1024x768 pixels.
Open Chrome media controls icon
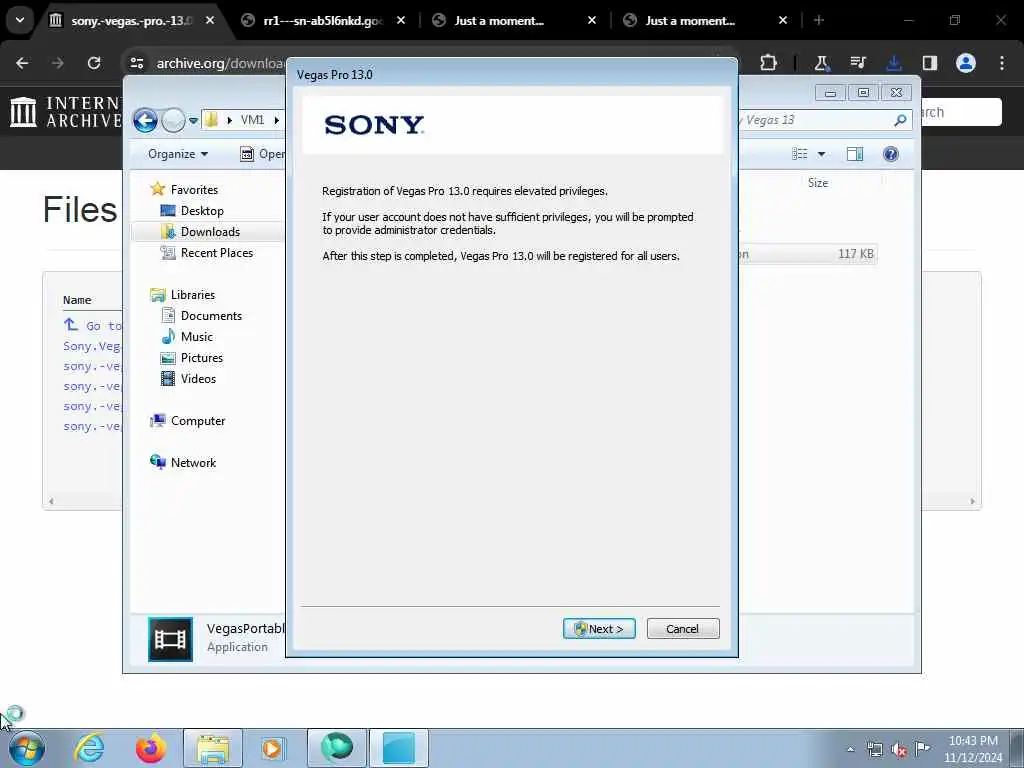coord(857,63)
